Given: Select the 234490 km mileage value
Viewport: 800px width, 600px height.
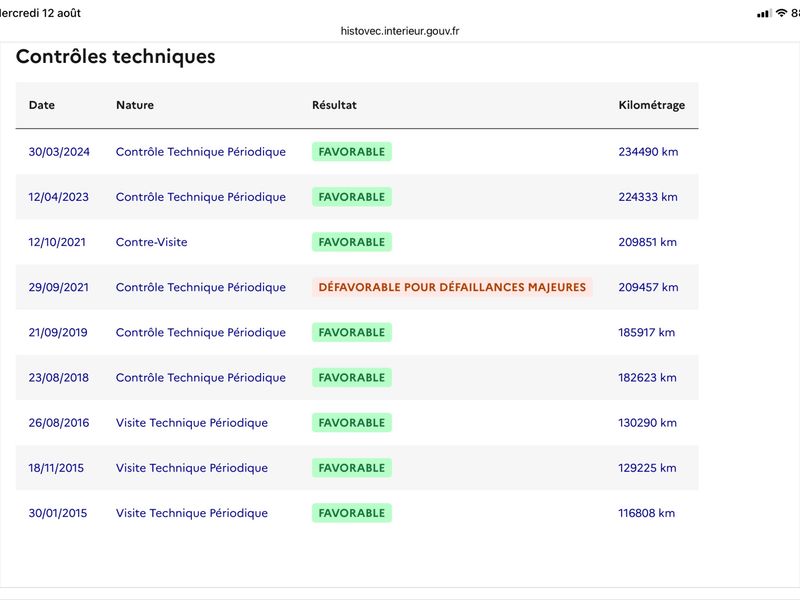Looking at the screenshot, I should click(648, 152).
